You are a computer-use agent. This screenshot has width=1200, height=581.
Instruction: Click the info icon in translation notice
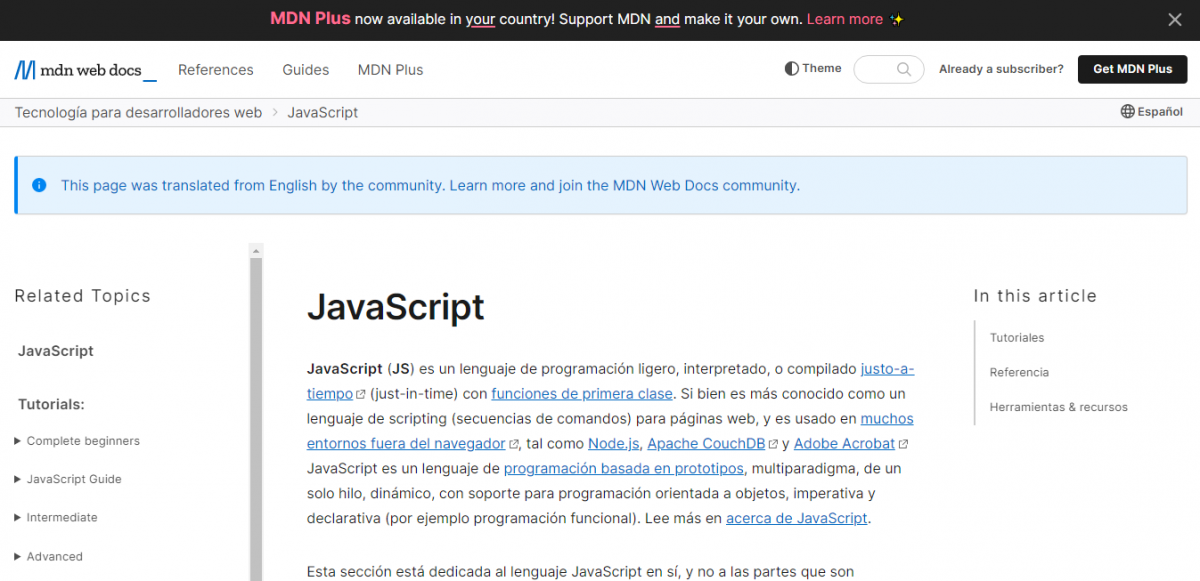tap(39, 185)
